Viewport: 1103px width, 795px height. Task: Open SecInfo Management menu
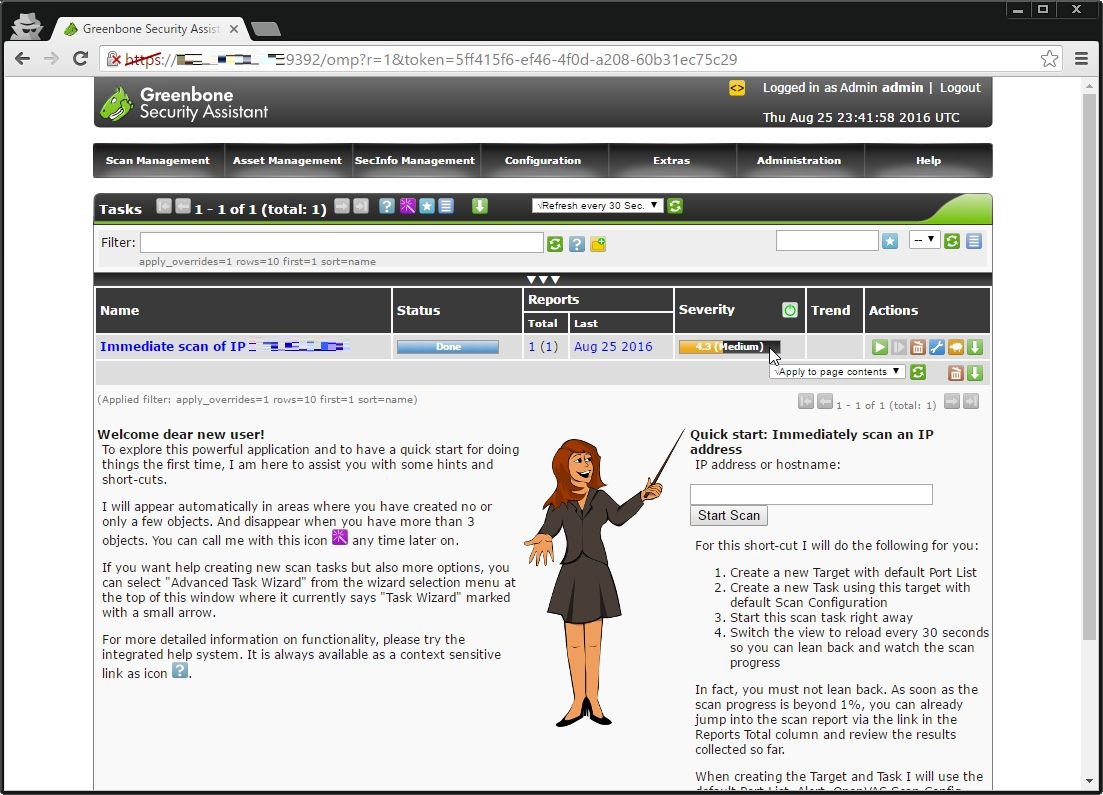[x=415, y=160]
